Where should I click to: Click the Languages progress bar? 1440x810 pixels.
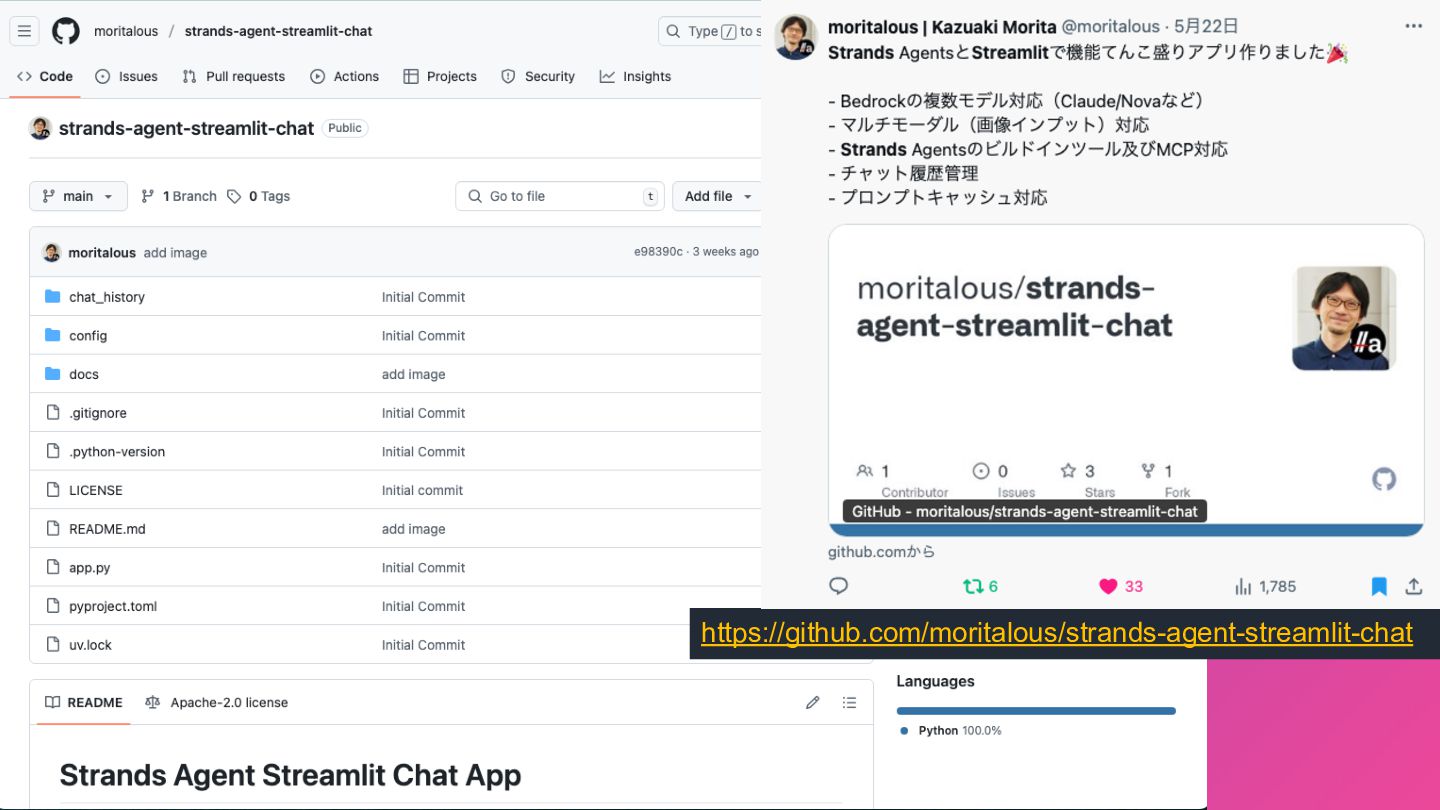[1036, 711]
